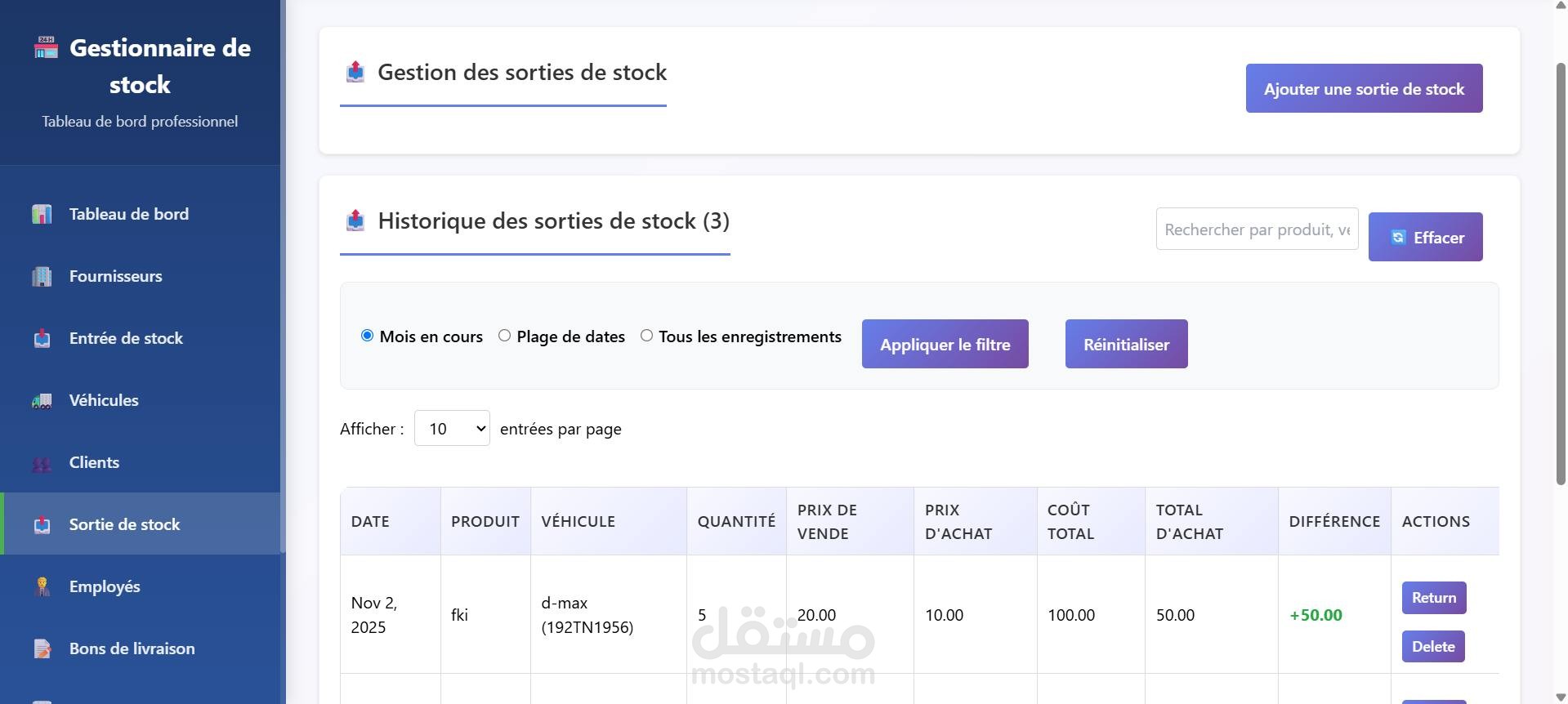This screenshot has height=704, width=1568.
Task: Click the Bons de livraison document icon
Action: coord(42,648)
